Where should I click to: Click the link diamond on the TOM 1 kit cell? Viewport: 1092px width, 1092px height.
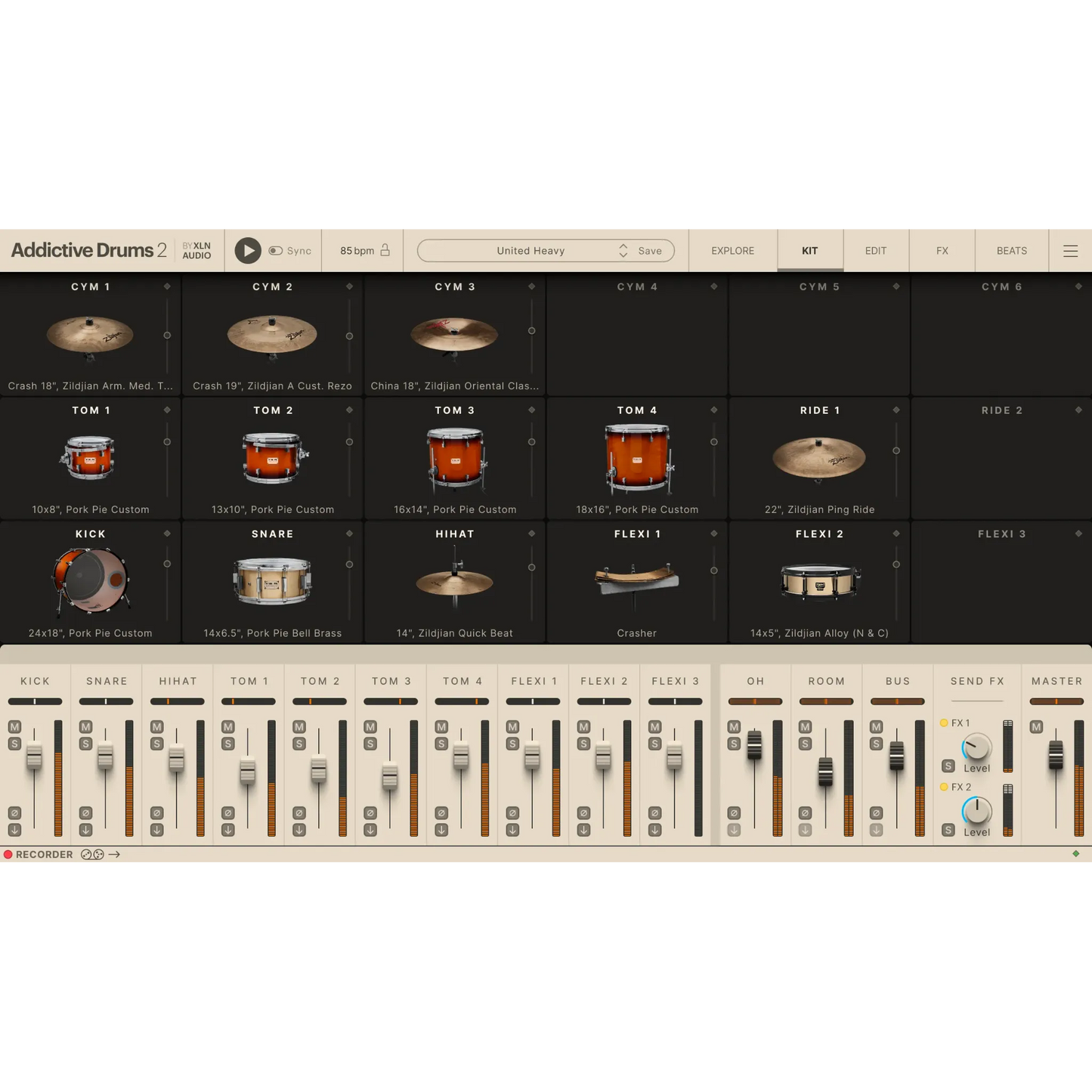pos(166,410)
